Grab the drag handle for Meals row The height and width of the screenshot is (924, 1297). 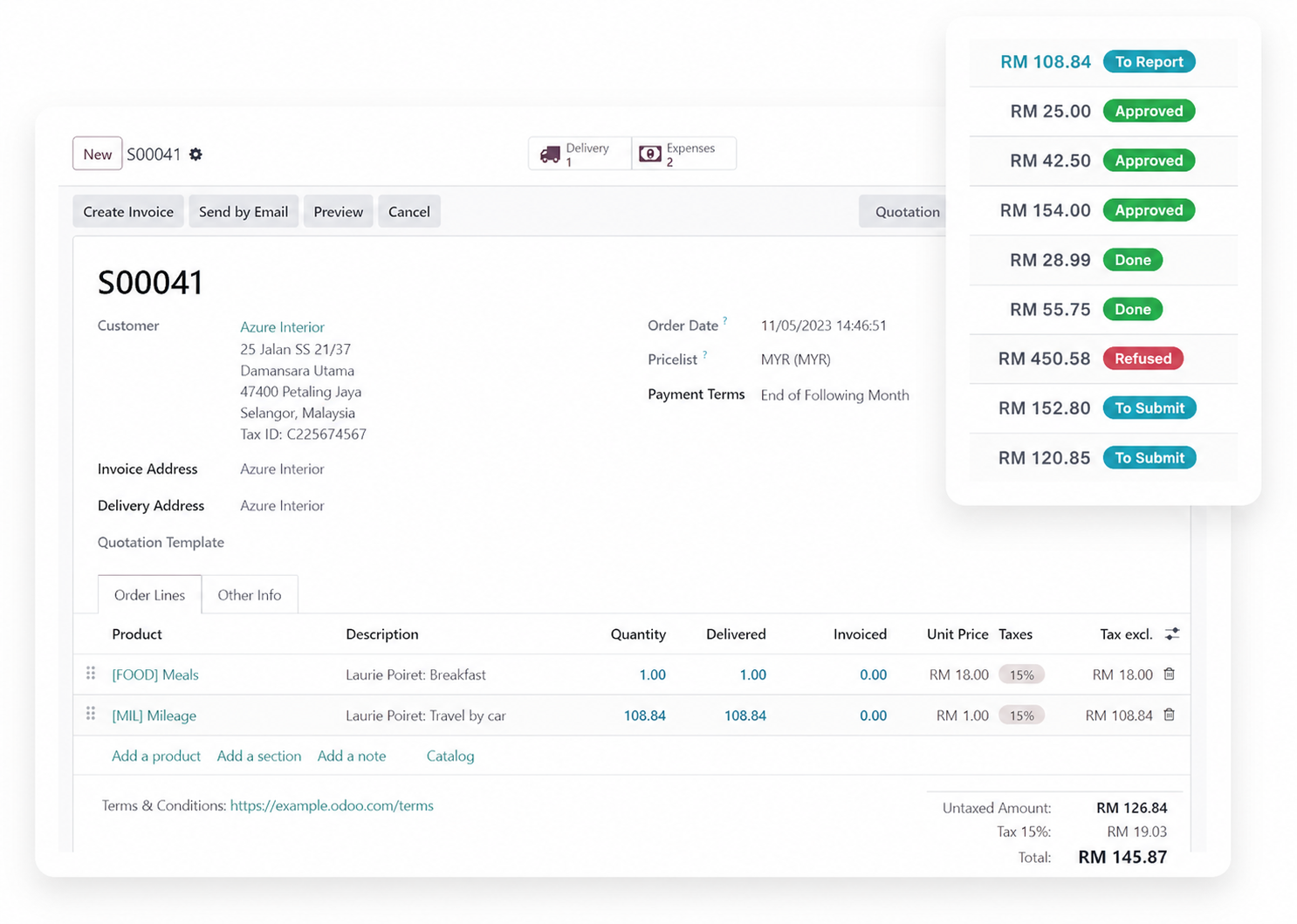91,674
